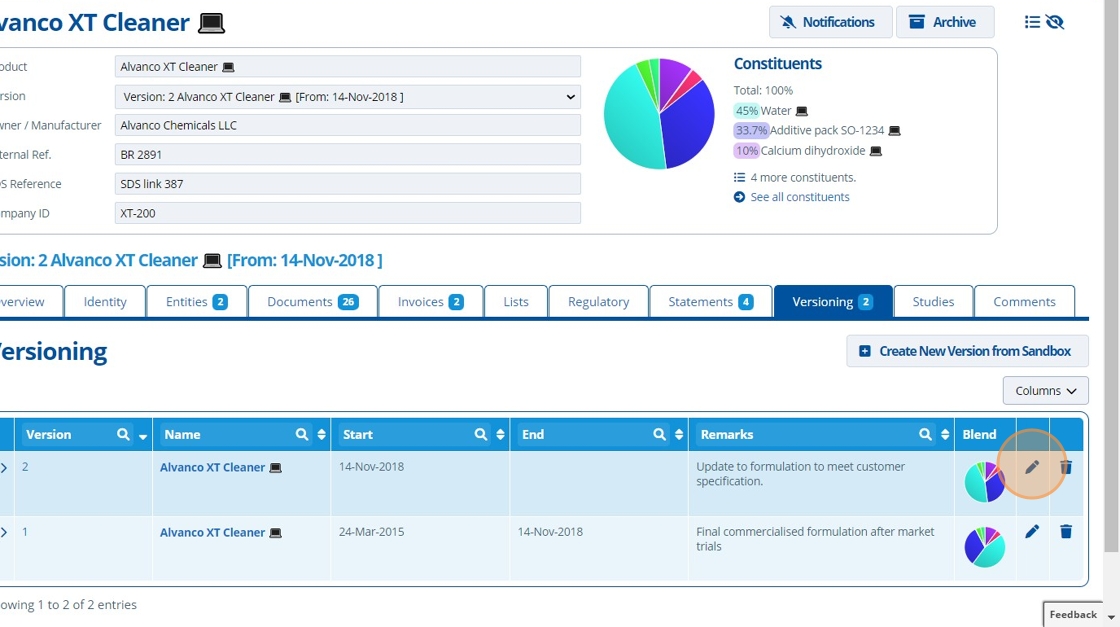This screenshot has height=627, width=1120.
Task: Click the search icon in Remarks column
Action: tap(925, 434)
